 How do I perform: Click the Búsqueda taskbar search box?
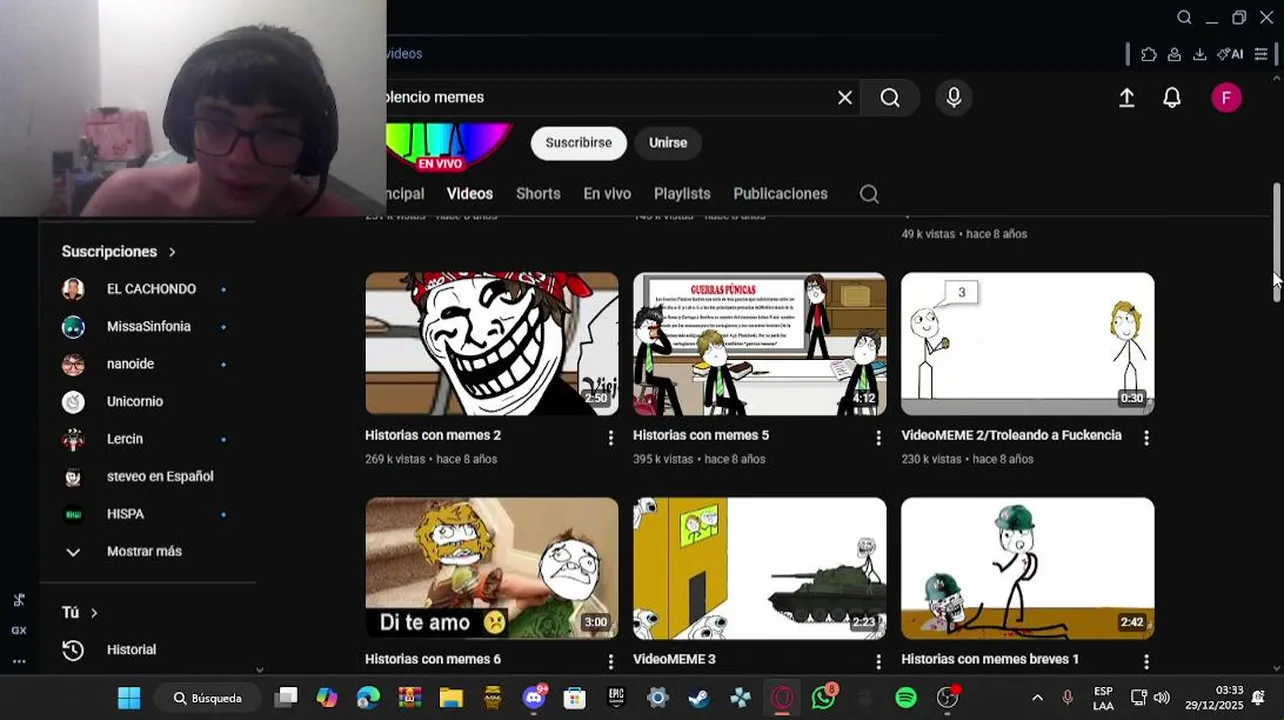[x=209, y=698]
